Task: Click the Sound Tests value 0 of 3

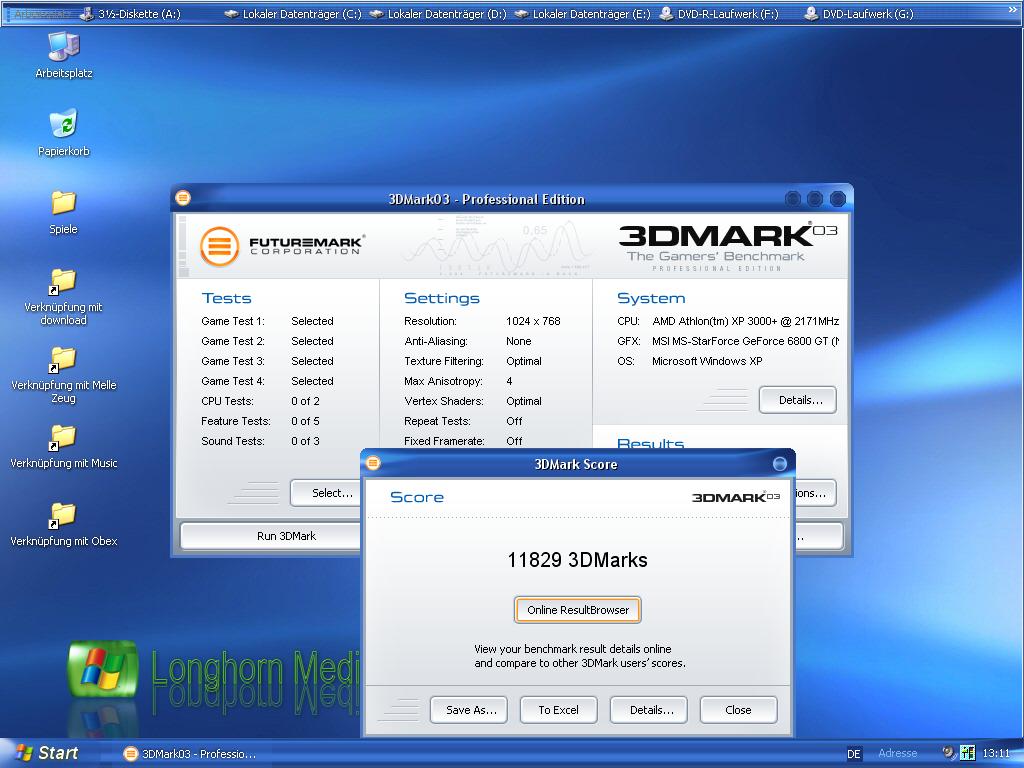Action: coord(305,441)
